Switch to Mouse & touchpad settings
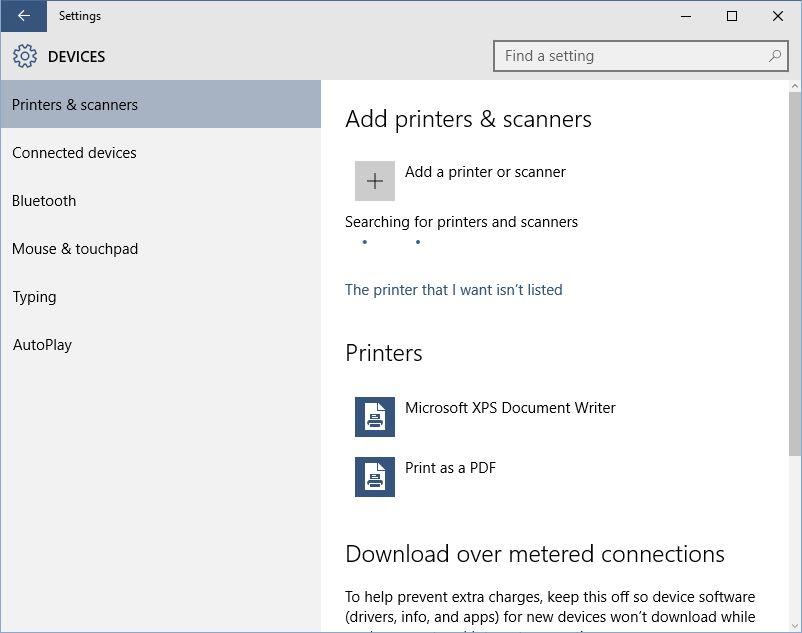802x633 pixels. (161, 248)
